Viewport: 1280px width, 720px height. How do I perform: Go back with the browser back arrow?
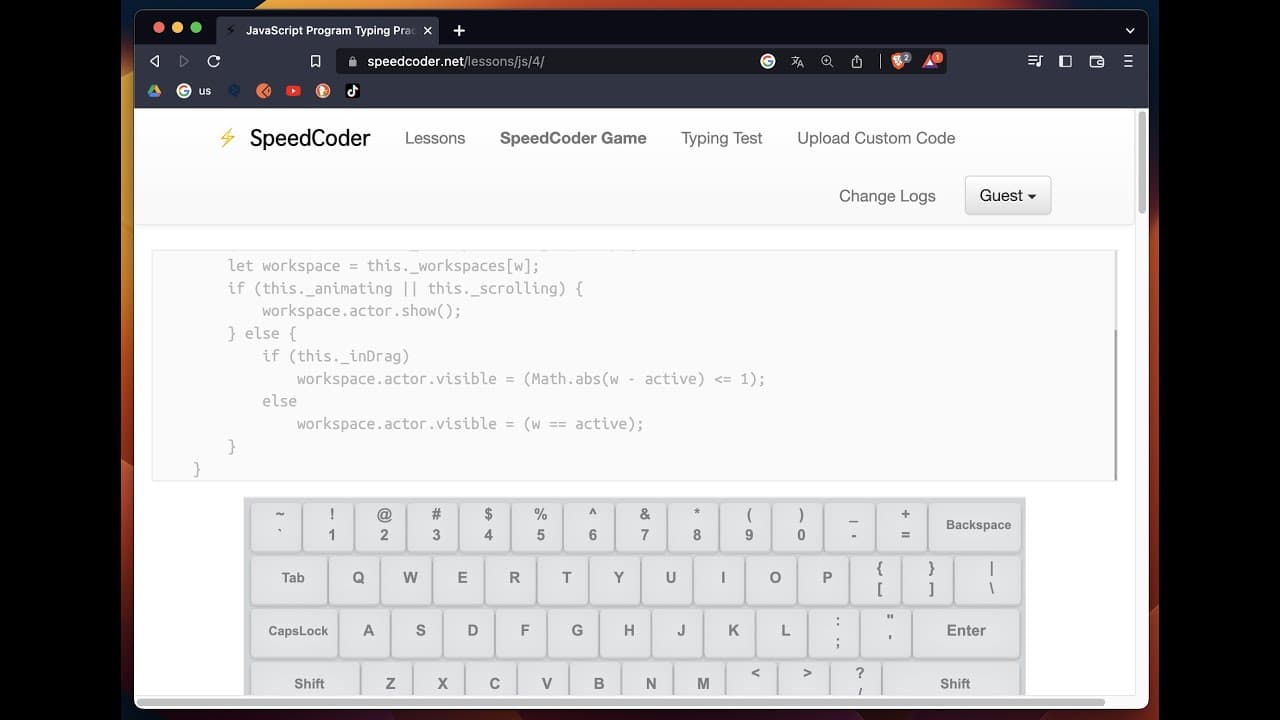pos(154,61)
